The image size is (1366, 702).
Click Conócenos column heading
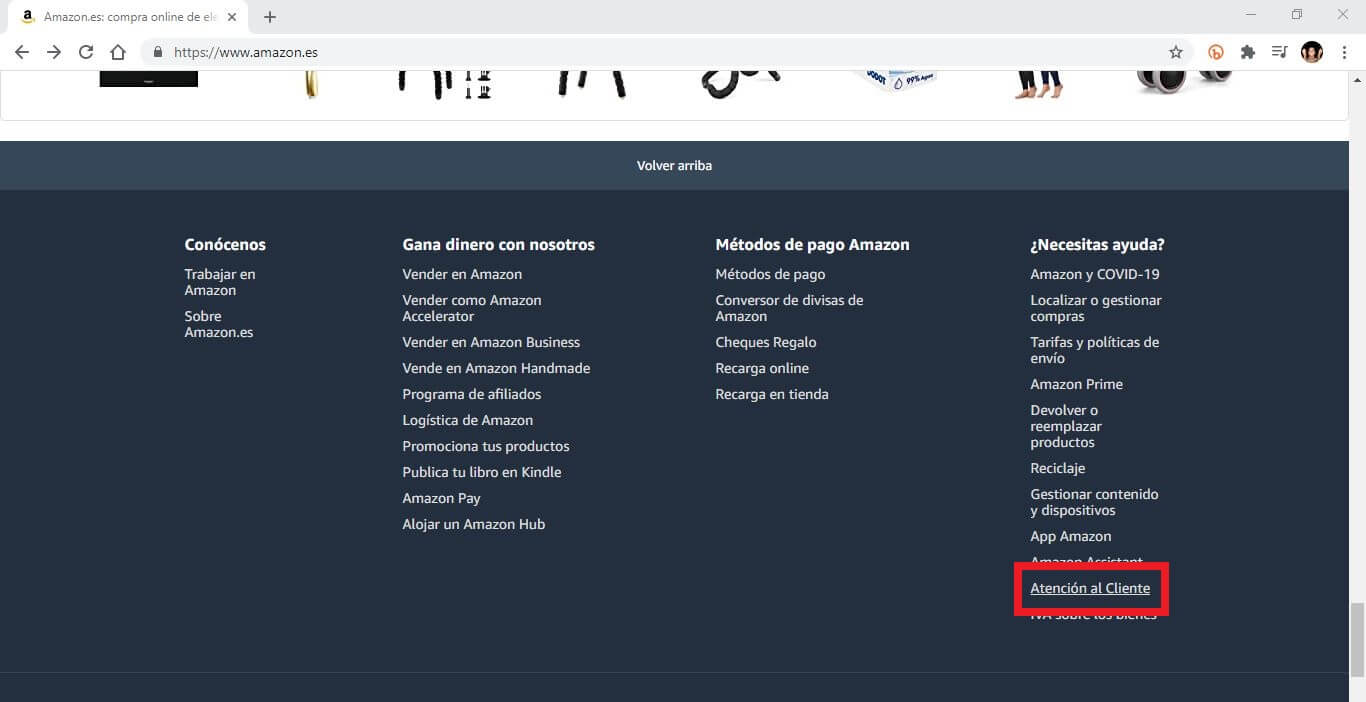[225, 244]
